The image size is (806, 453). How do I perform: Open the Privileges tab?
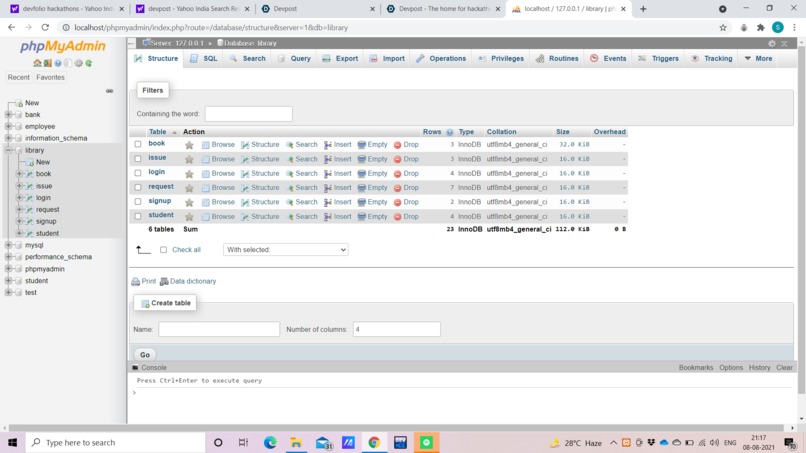coord(501,59)
